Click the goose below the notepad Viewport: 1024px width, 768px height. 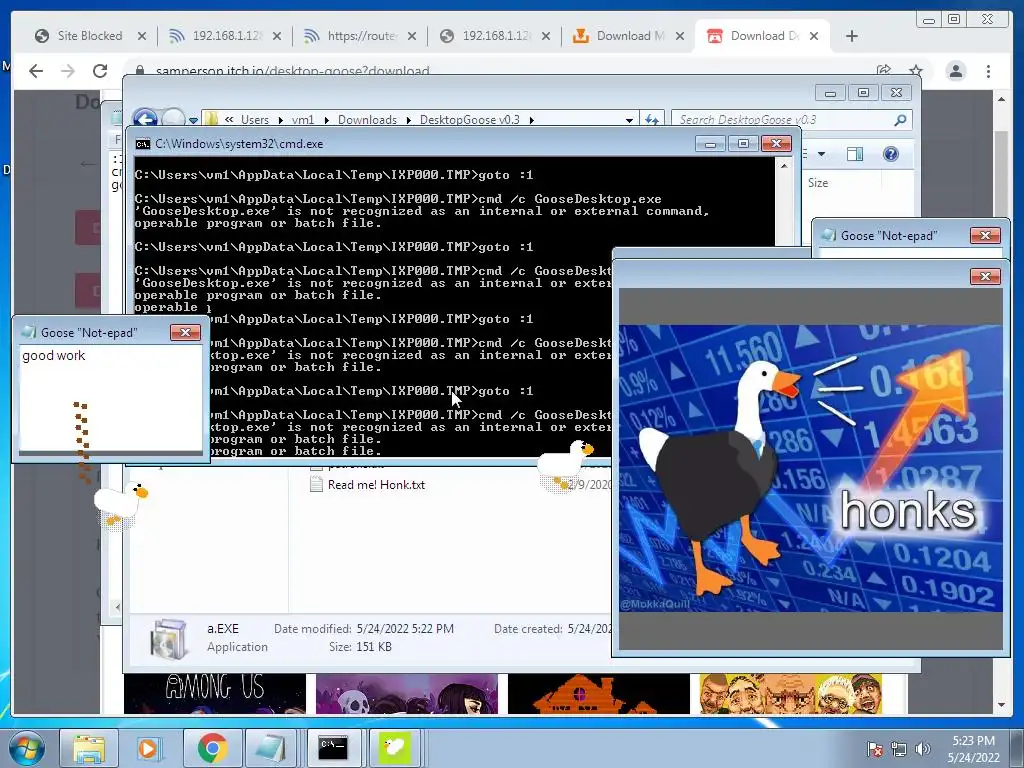pyautogui.click(x=121, y=503)
